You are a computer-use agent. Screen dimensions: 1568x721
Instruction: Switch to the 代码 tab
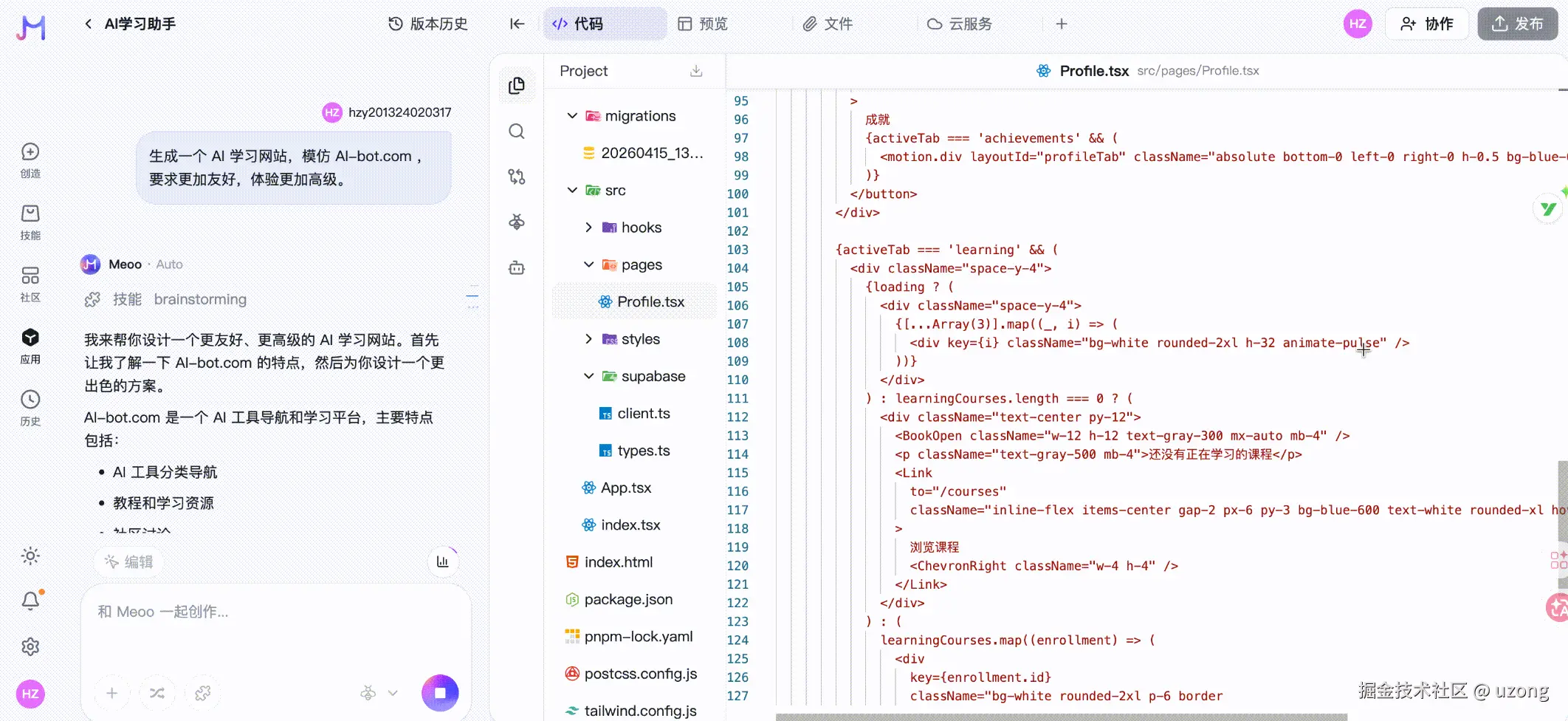coord(605,24)
